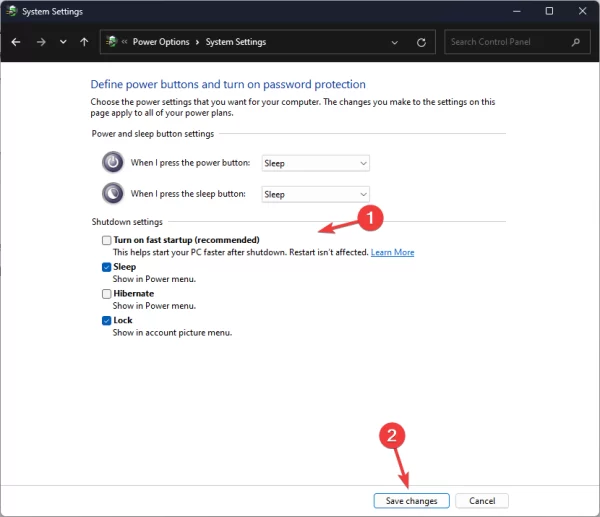Viewport: 600px width, 517px height.
Task: Click heading 'Define power buttons and turn on password protection'
Action: [228, 84]
